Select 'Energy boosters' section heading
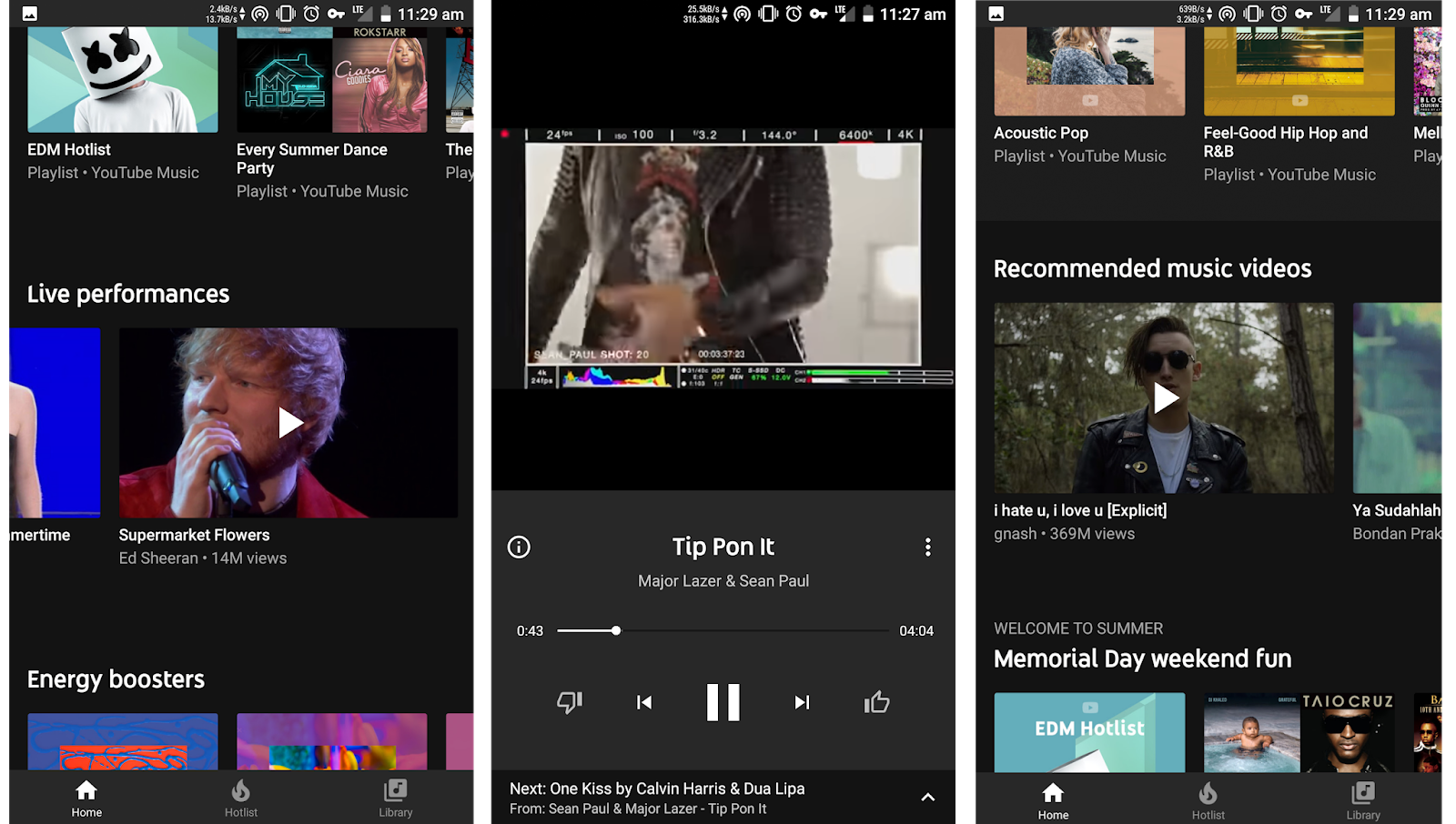 [116, 679]
